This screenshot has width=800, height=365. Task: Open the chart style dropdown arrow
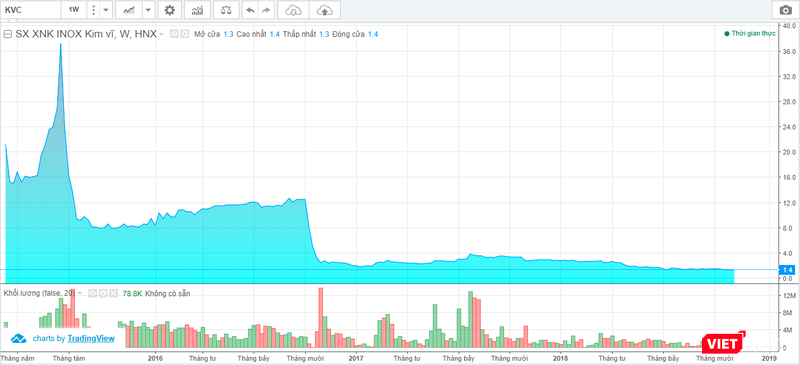[x=148, y=10]
